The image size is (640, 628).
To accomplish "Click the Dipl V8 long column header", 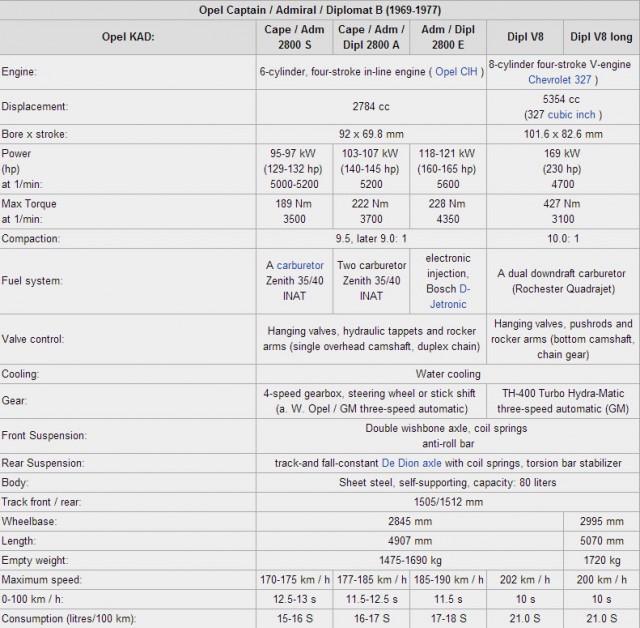I will [x=601, y=37].
